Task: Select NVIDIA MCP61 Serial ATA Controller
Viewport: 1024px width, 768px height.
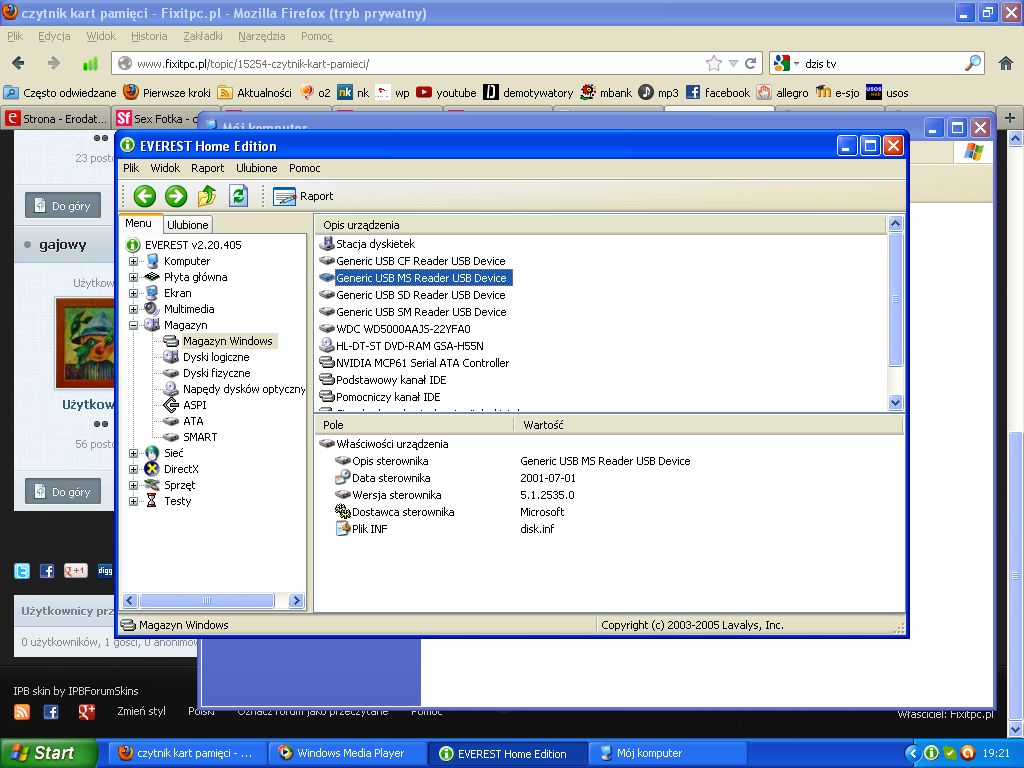Action: click(x=422, y=363)
